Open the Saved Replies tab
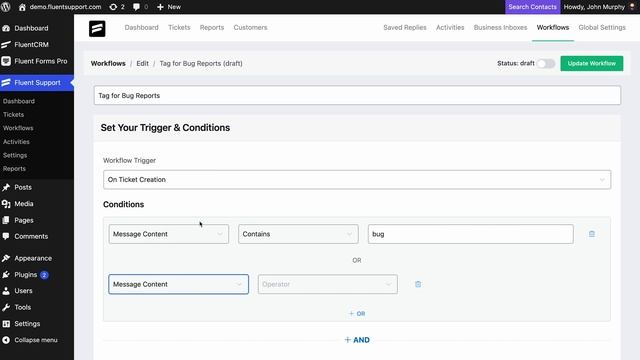Viewport: 640px width, 360px height. (404, 27)
